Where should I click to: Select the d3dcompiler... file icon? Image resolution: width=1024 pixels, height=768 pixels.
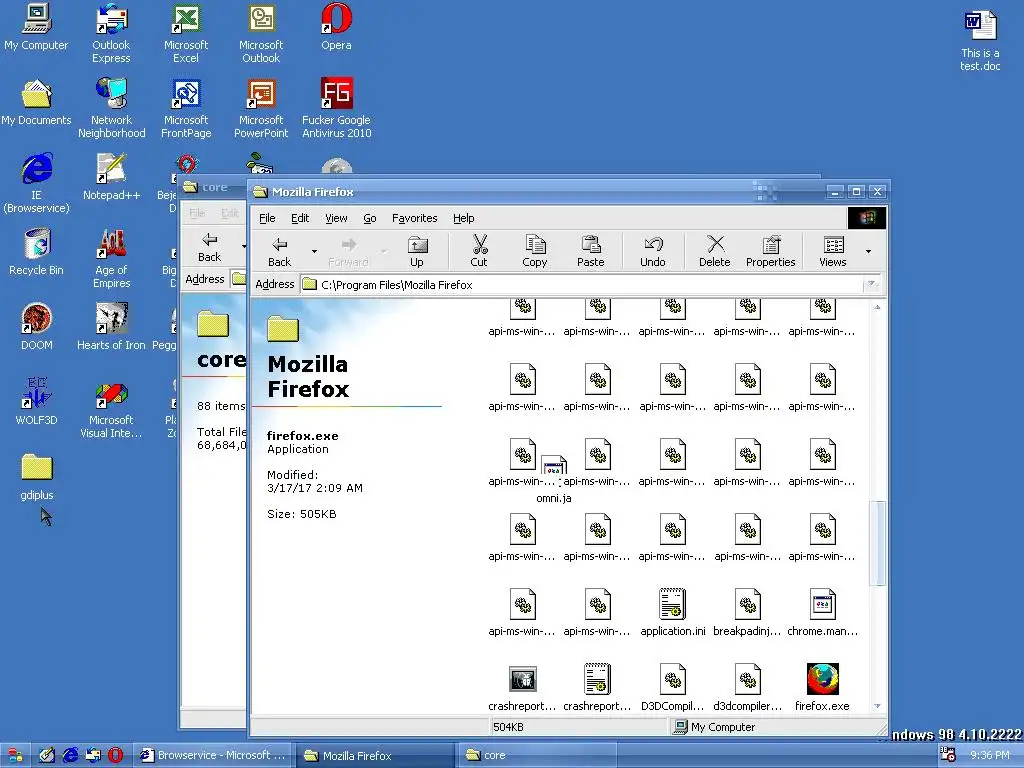click(x=747, y=686)
